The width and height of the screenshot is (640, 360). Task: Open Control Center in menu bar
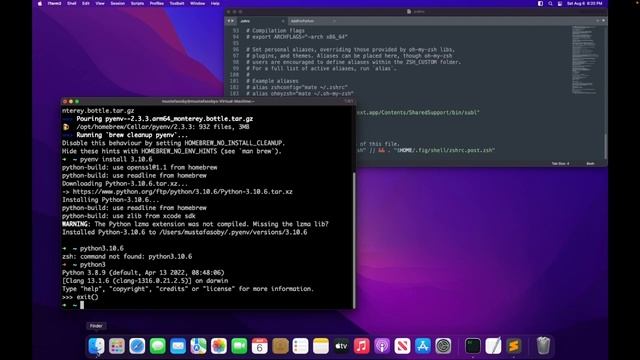pyautogui.click(x=560, y=3)
